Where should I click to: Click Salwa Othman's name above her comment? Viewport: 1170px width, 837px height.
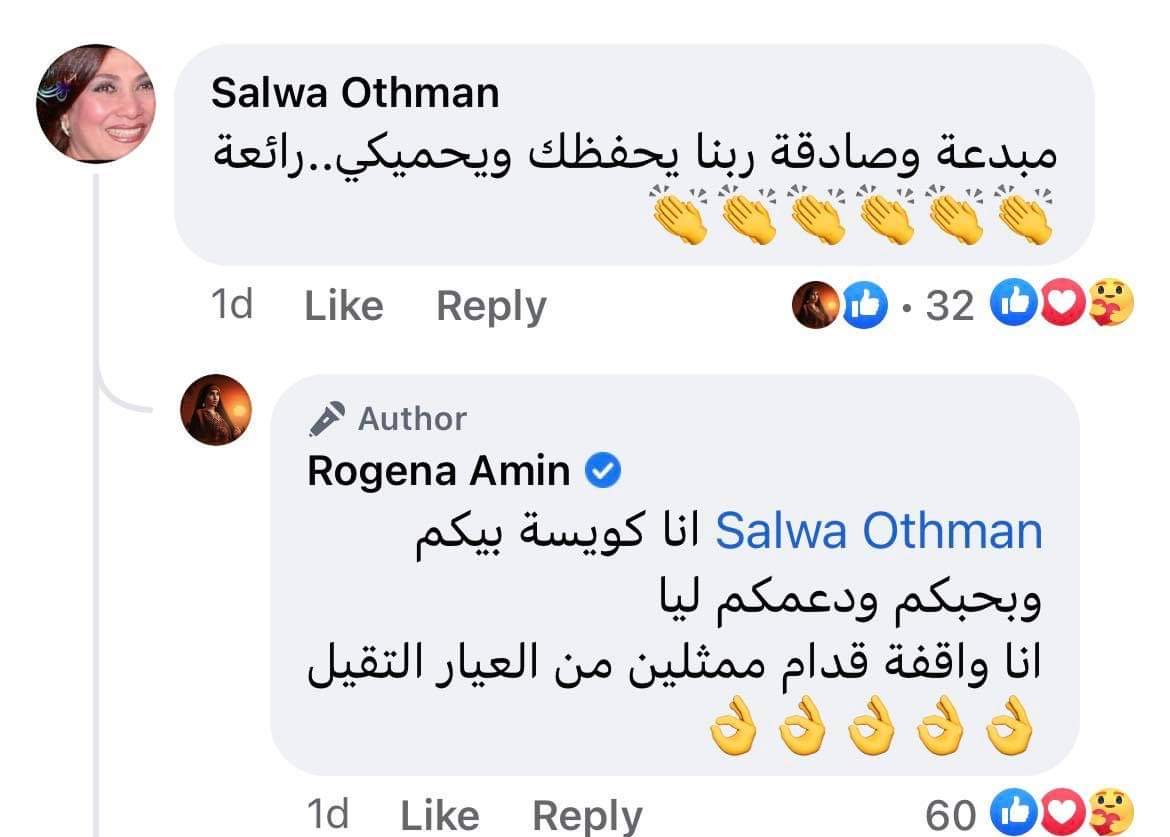[355, 94]
